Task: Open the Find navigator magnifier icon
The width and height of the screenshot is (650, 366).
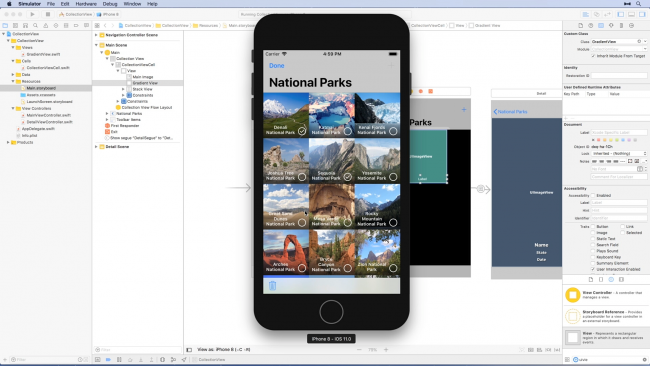Action: click(x=36, y=26)
